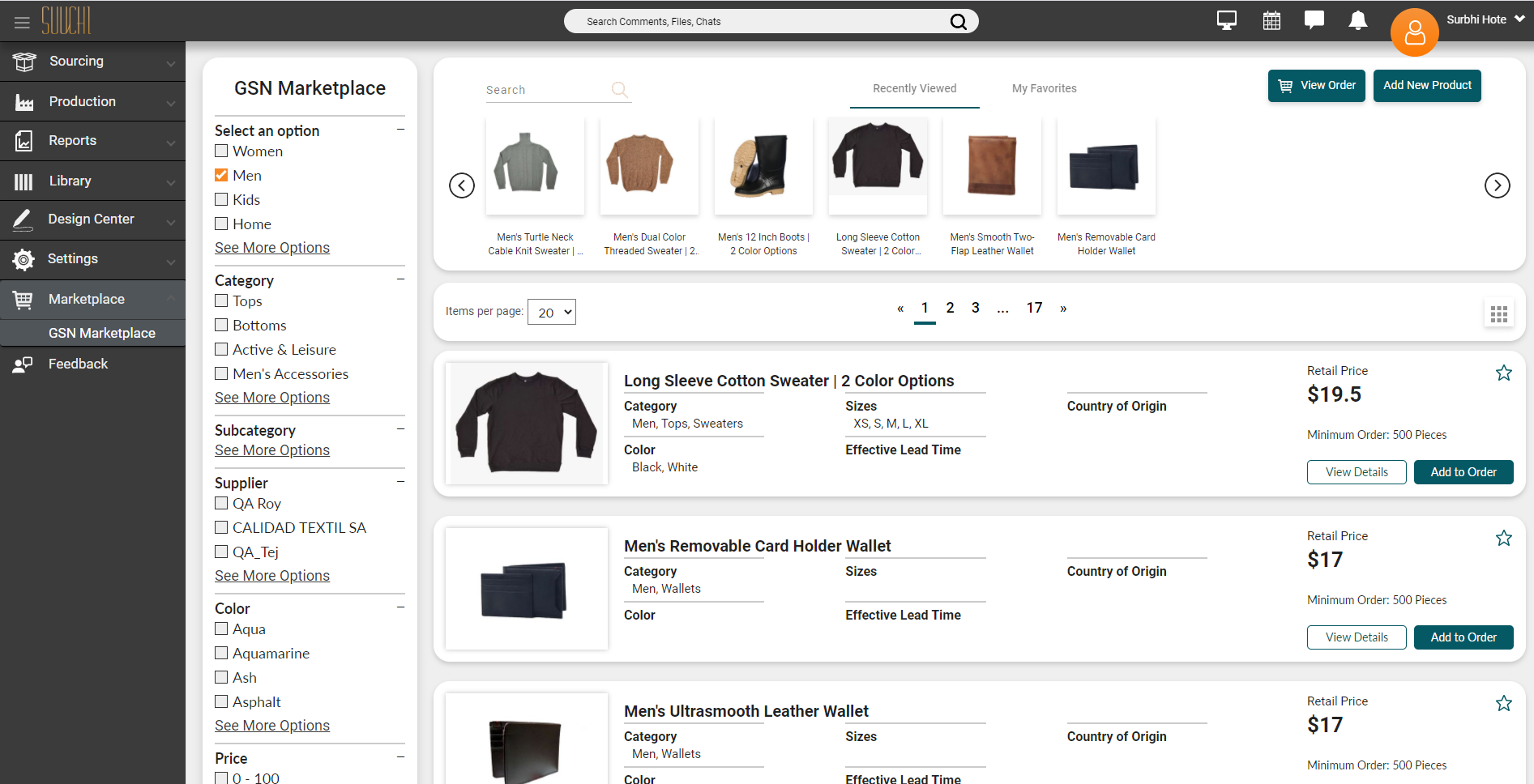
Task: Switch to the Recently Viewed tab
Action: click(915, 89)
